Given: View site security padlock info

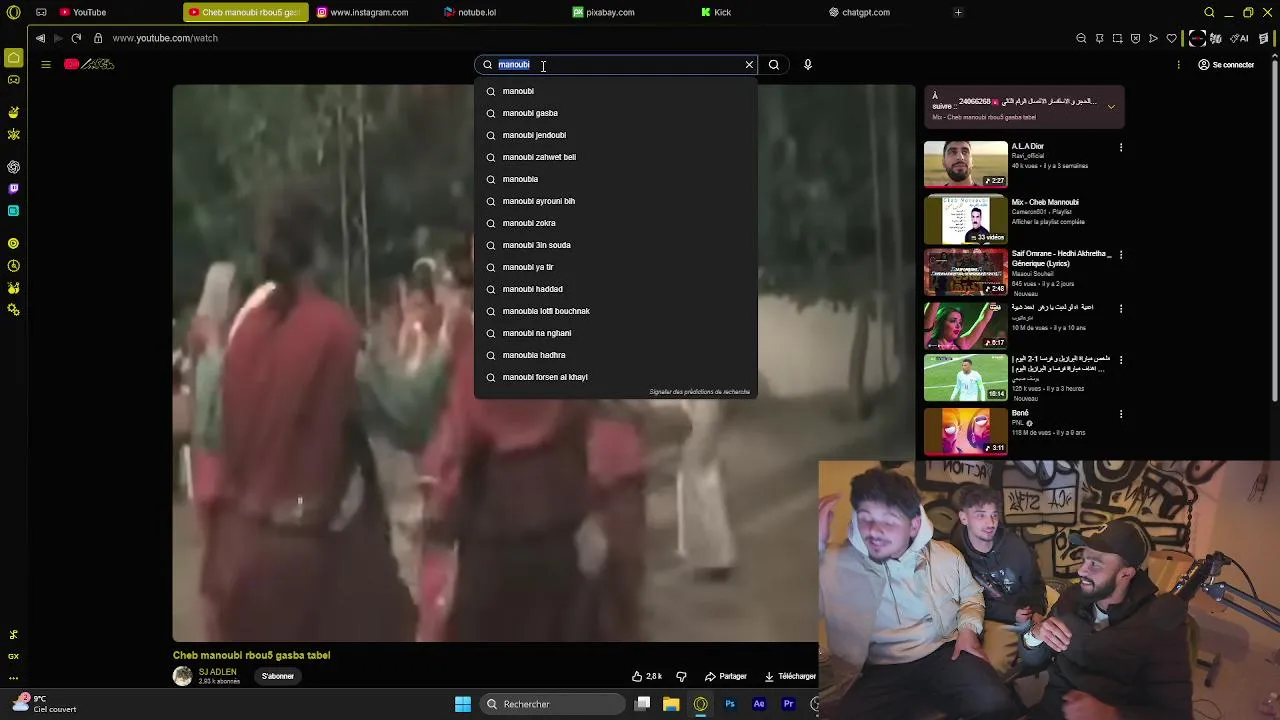Looking at the screenshot, I should (x=98, y=38).
